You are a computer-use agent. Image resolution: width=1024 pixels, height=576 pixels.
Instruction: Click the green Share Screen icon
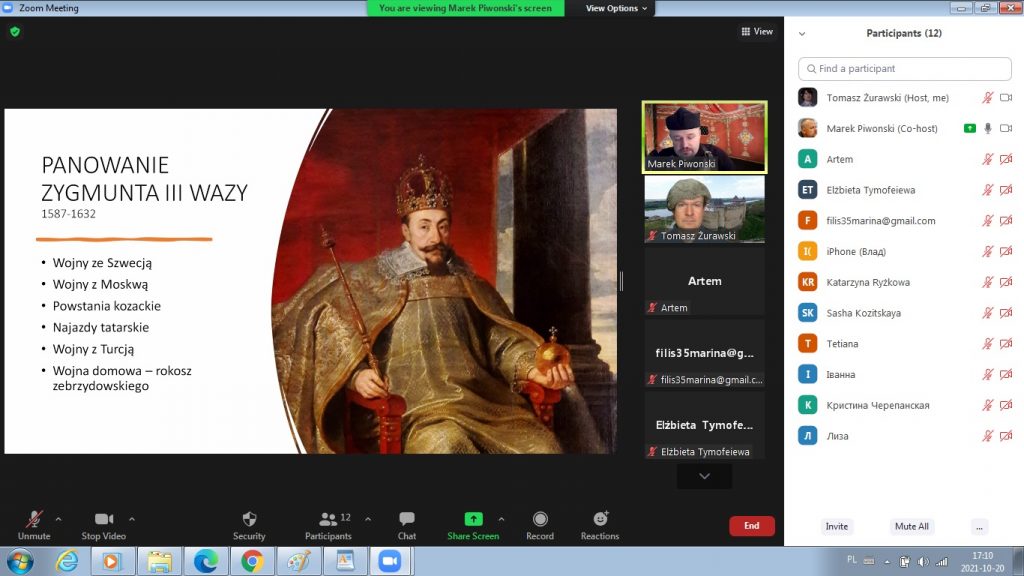click(473, 519)
